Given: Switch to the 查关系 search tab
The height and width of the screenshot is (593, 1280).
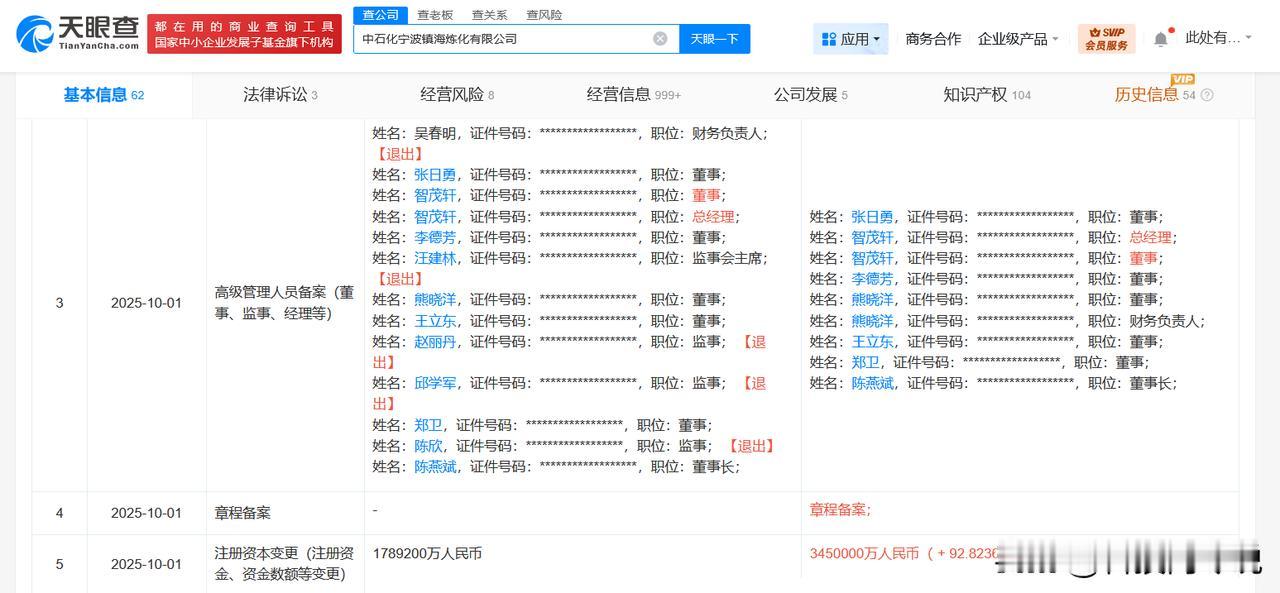Looking at the screenshot, I should [x=489, y=15].
